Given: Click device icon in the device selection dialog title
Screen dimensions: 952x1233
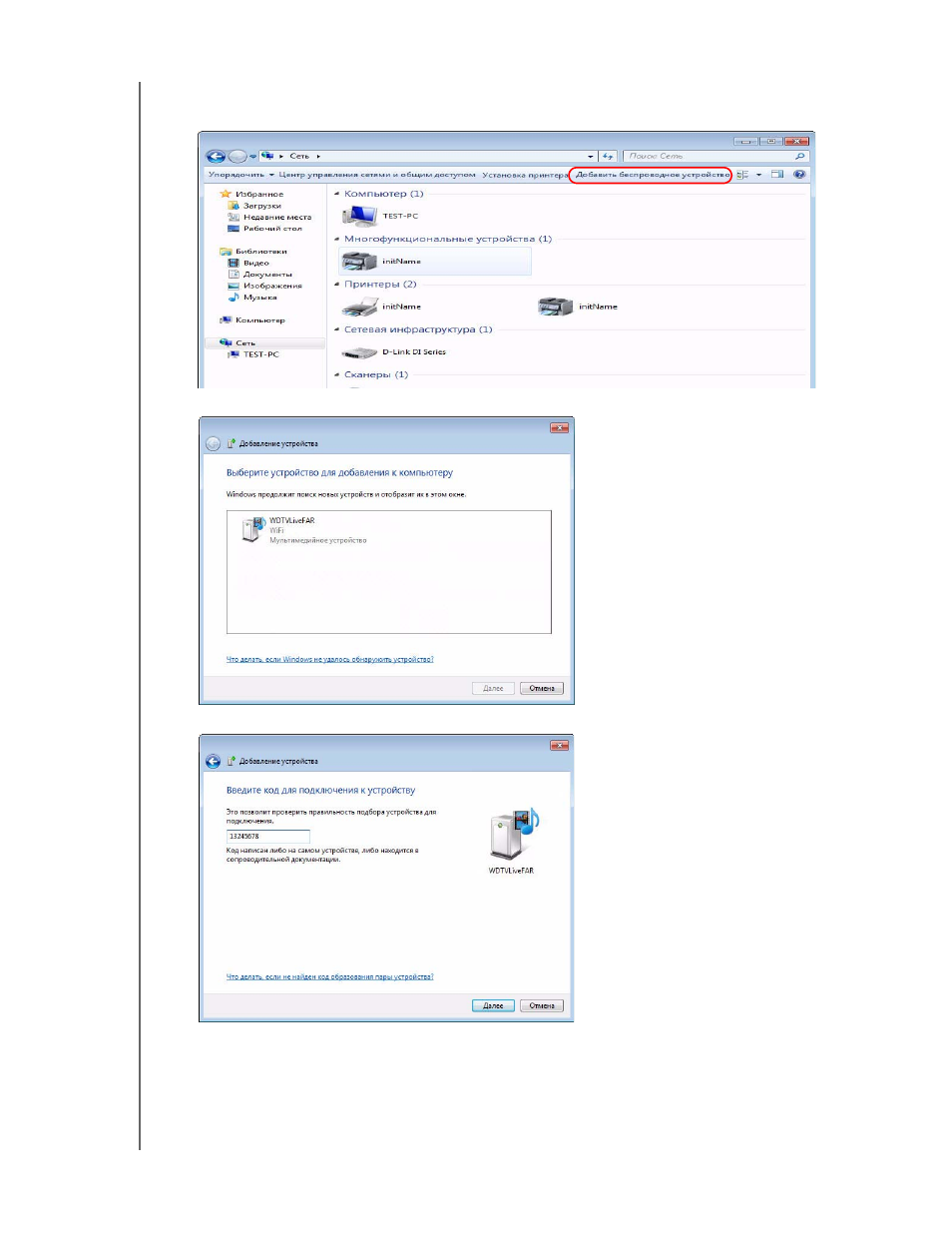Looking at the screenshot, I should coord(232,444).
